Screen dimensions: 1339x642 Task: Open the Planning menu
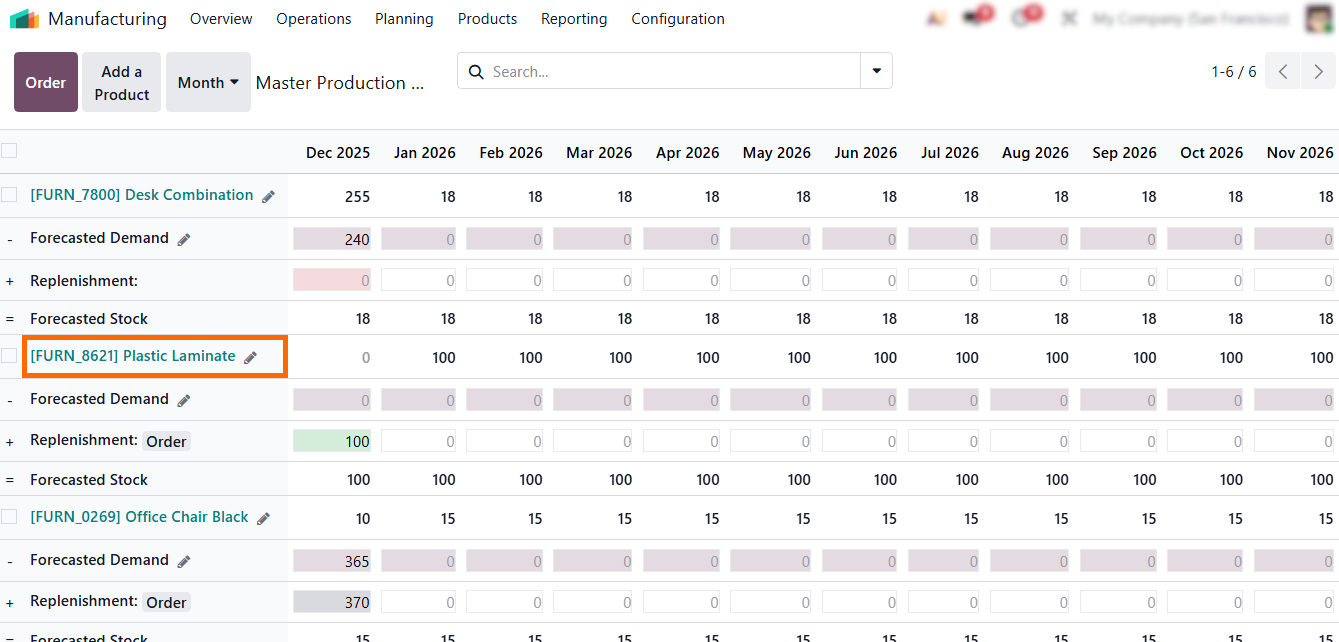tap(404, 19)
